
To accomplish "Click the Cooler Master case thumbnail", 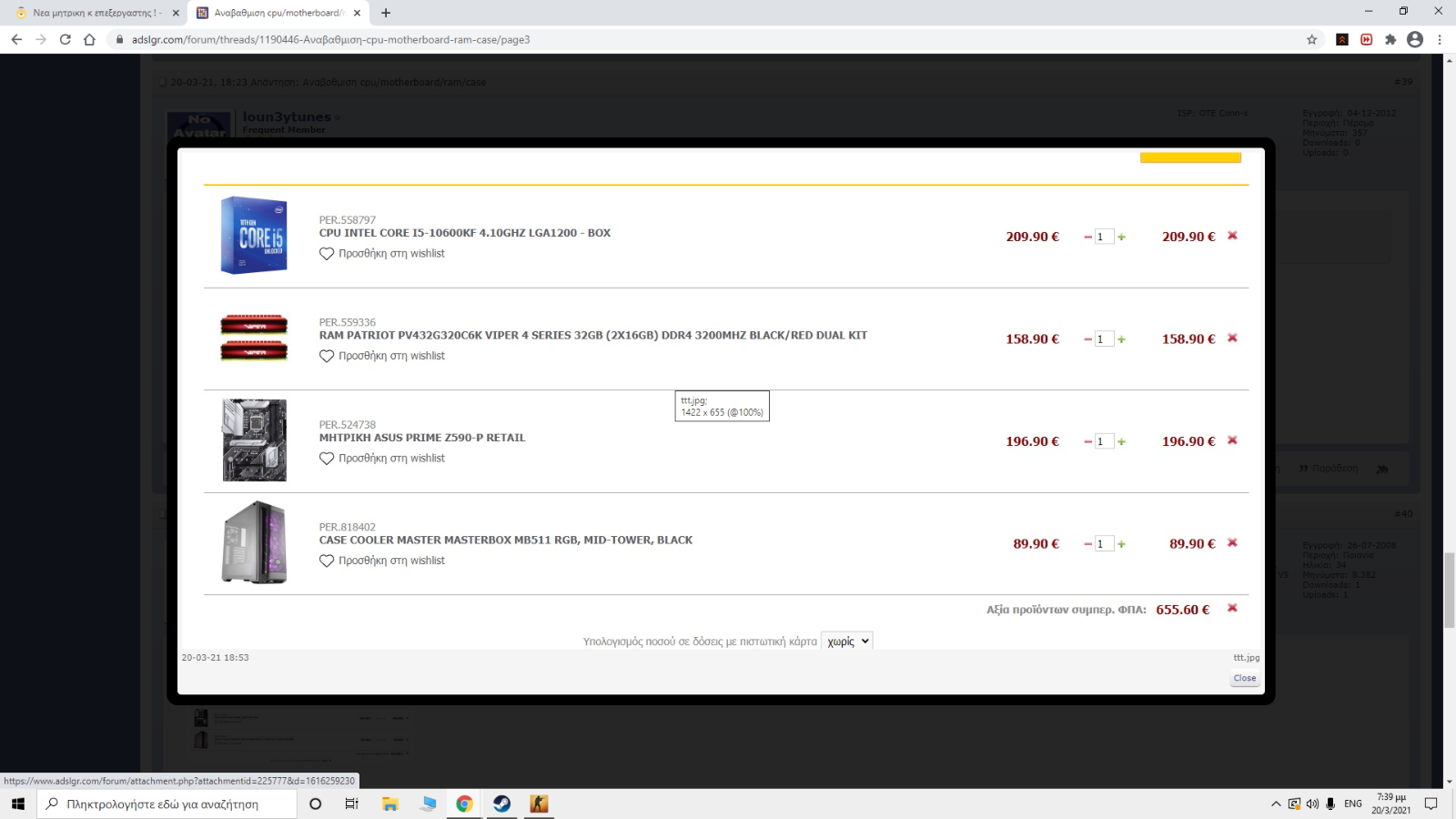I will 254,542.
